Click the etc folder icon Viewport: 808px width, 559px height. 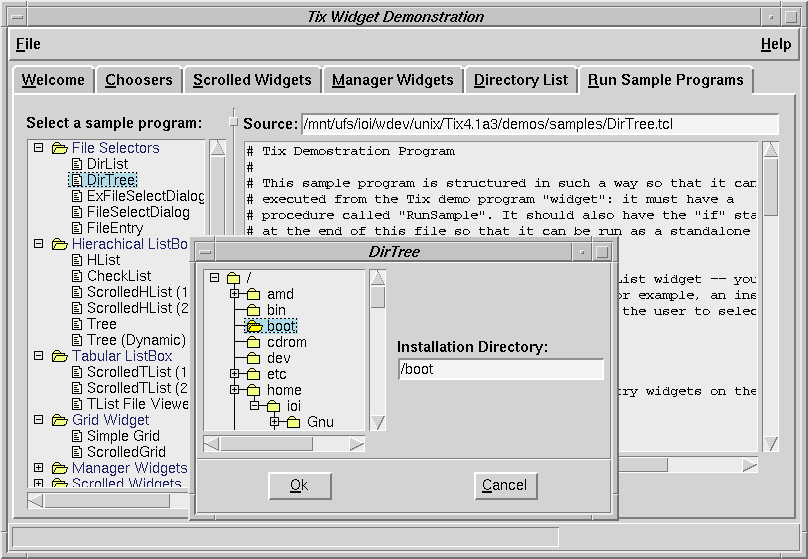click(254, 374)
